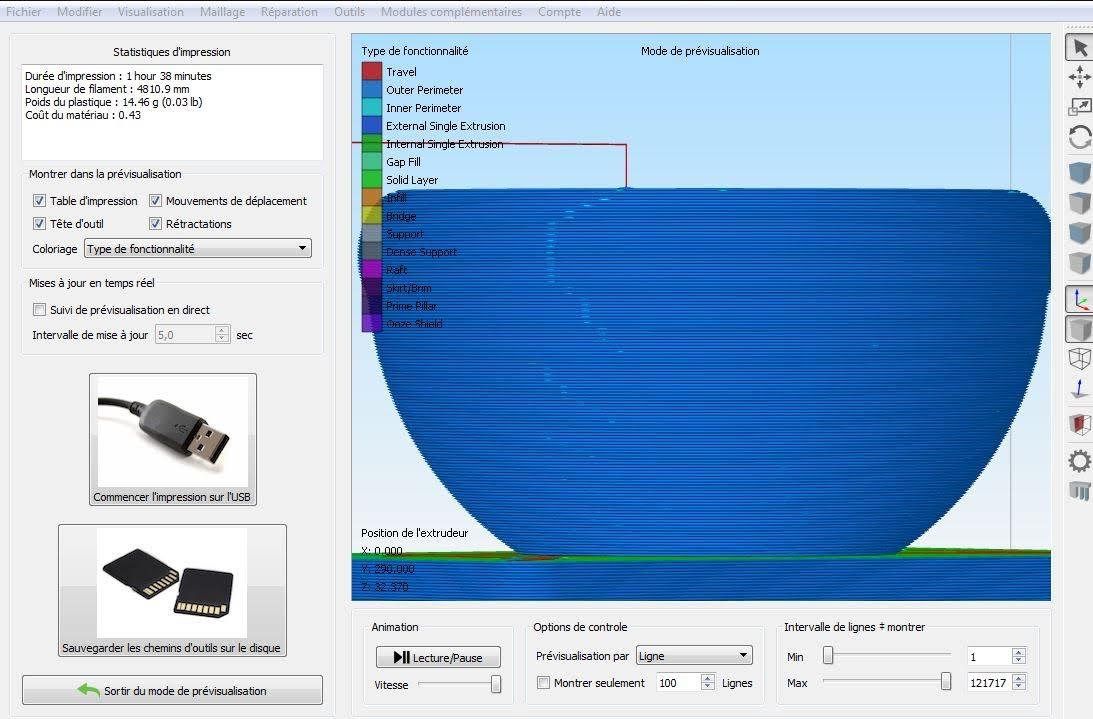1093x719 pixels.
Task: Uncheck the Table d'impression checkbox
Action: tap(40, 201)
